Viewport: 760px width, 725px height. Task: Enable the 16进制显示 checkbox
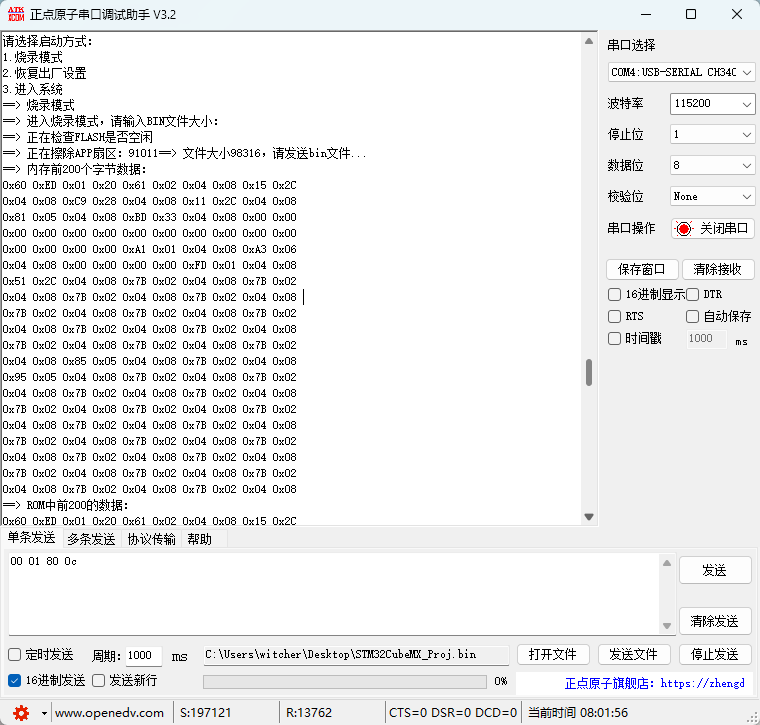pyautogui.click(x=614, y=294)
